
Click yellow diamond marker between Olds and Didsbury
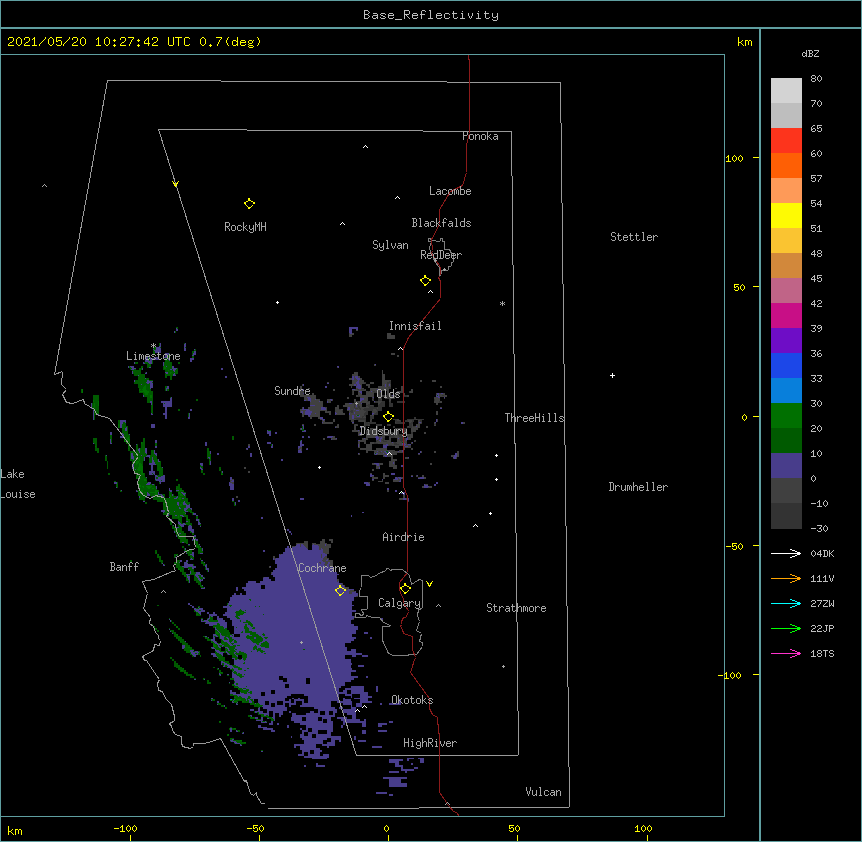click(388, 417)
